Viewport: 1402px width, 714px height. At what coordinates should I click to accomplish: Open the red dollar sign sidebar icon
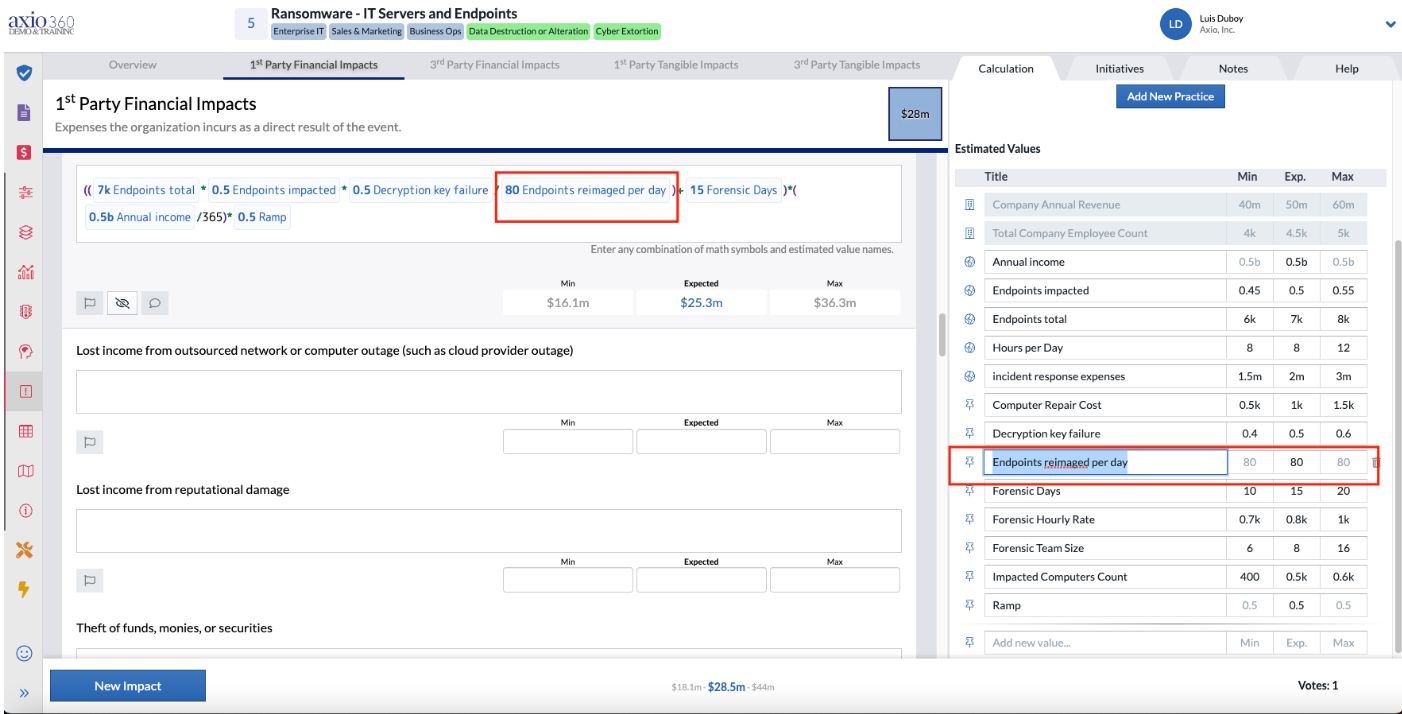point(25,153)
